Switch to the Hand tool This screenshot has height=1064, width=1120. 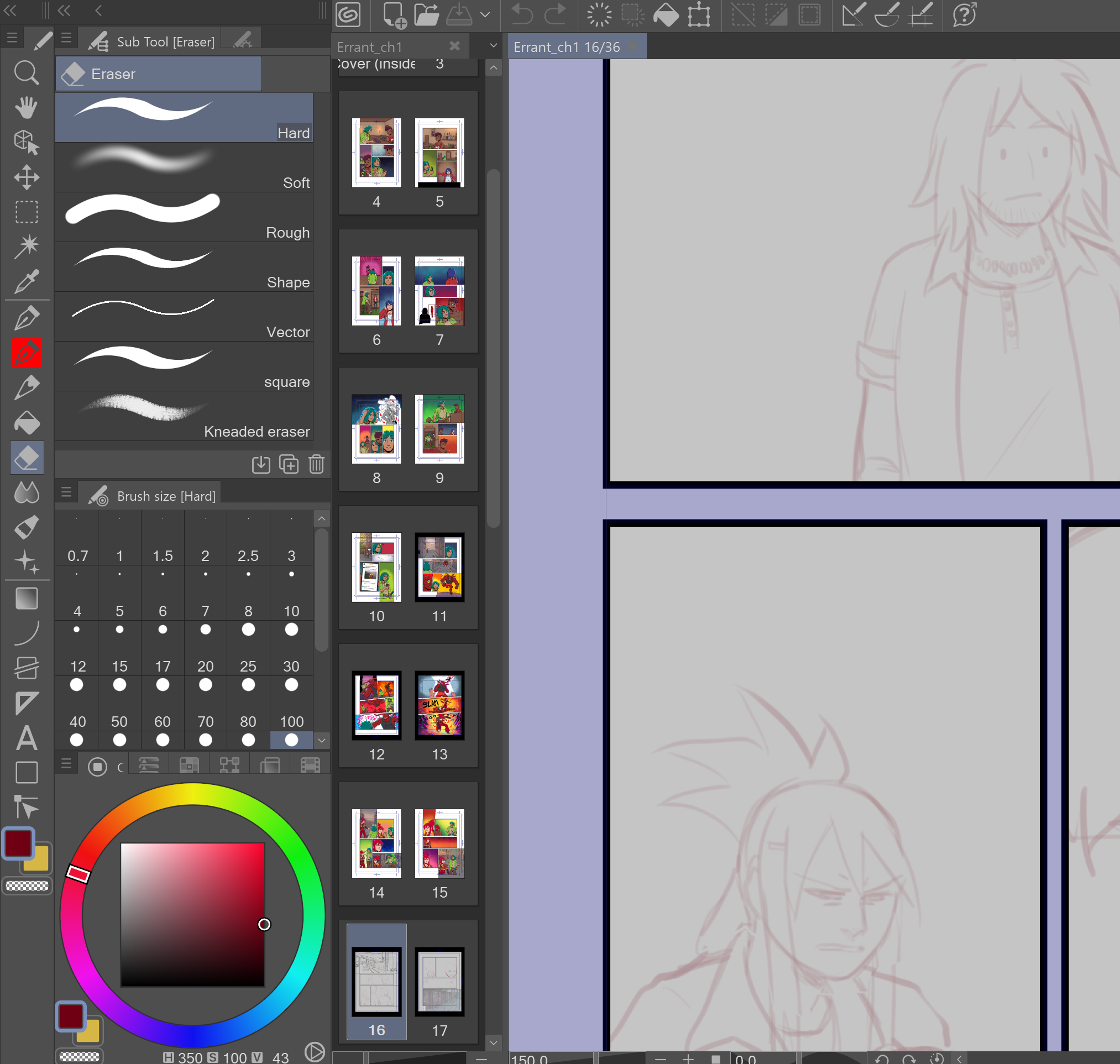pyautogui.click(x=27, y=108)
